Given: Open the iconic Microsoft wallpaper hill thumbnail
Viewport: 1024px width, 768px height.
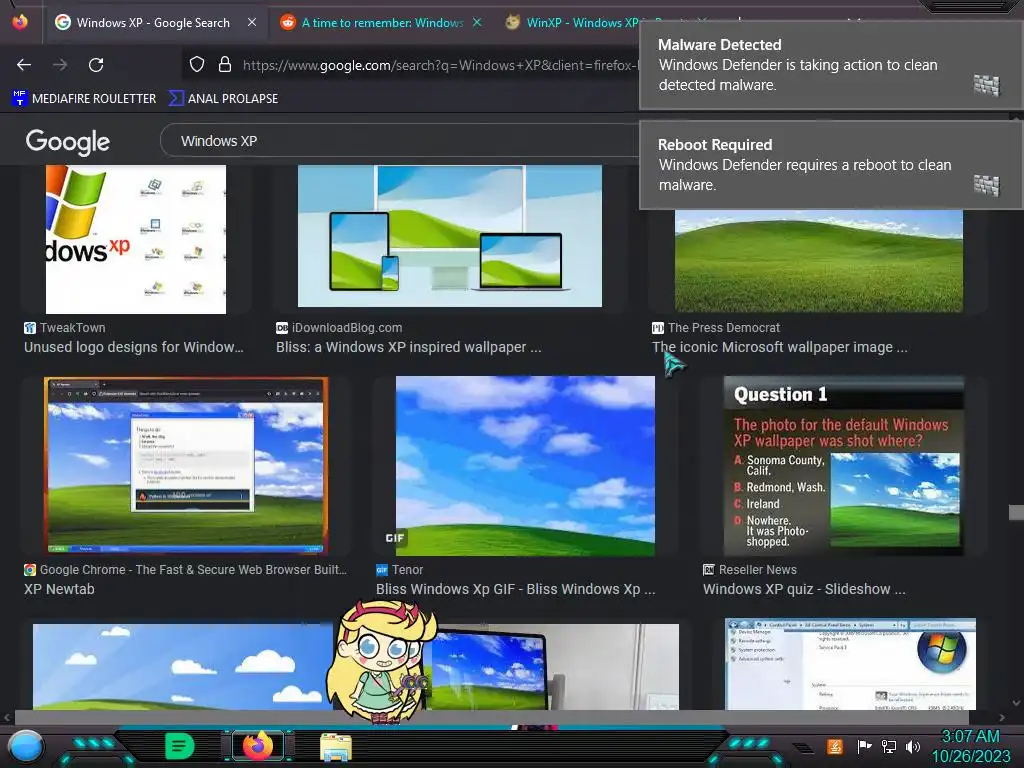Looking at the screenshot, I should 819,260.
